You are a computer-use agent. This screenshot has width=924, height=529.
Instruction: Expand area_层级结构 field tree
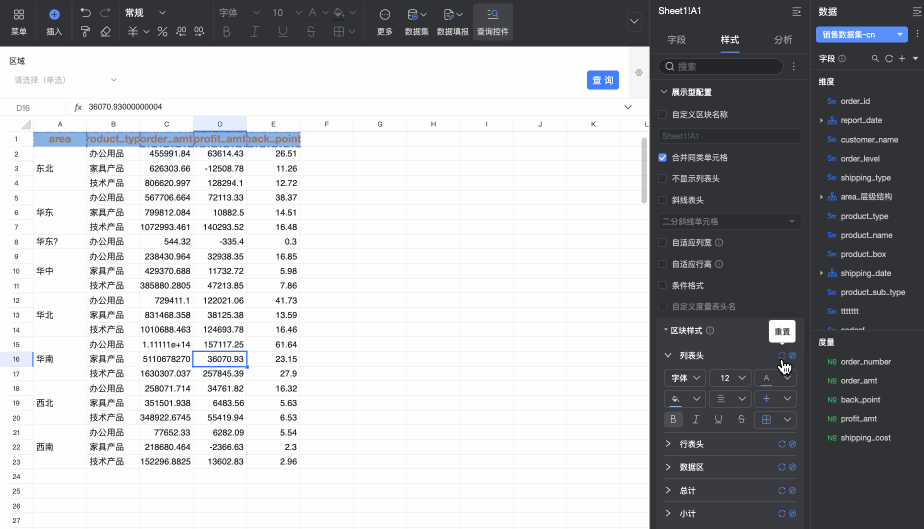coord(821,197)
